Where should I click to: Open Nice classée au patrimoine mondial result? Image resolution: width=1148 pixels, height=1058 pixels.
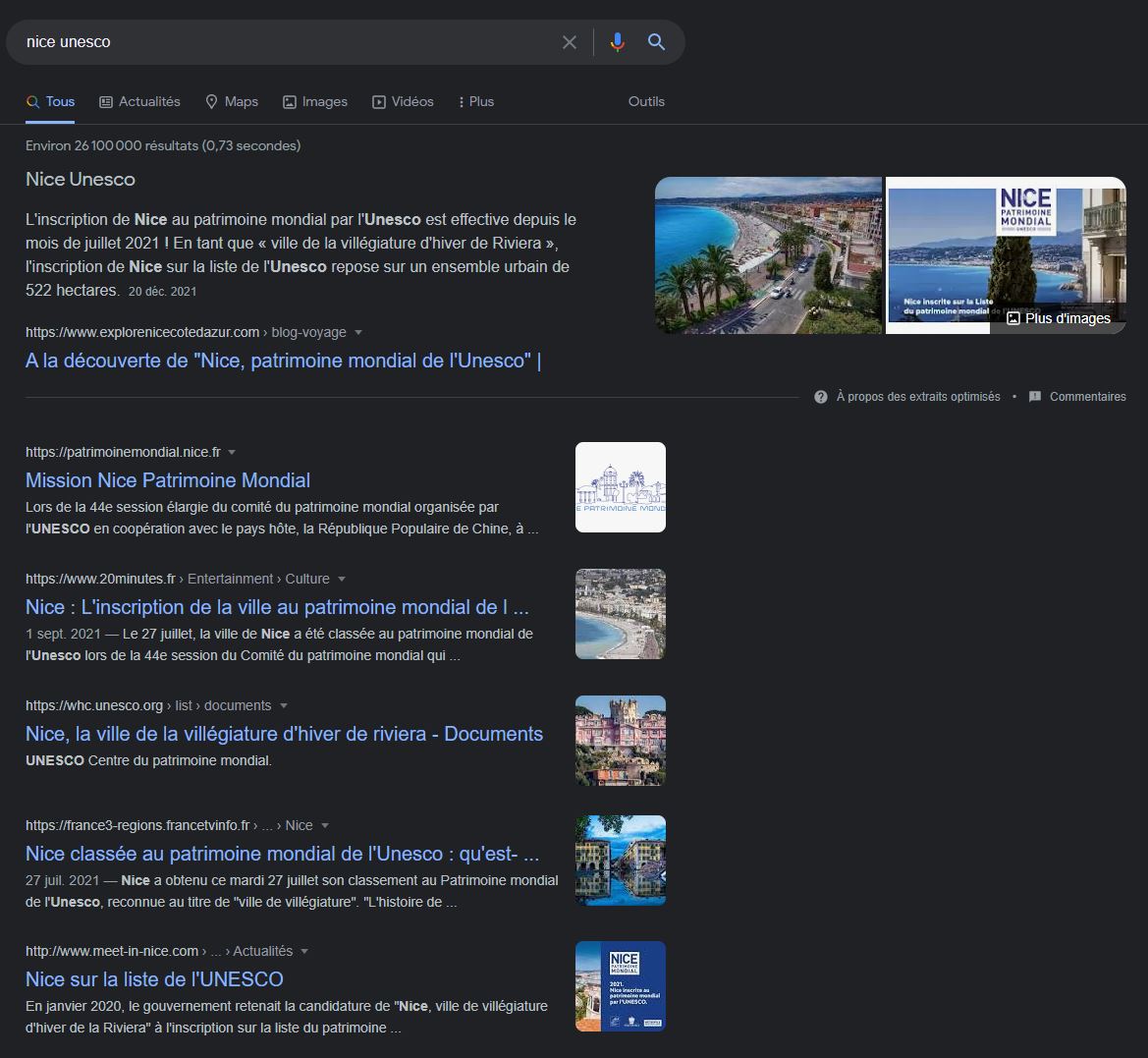pos(283,854)
